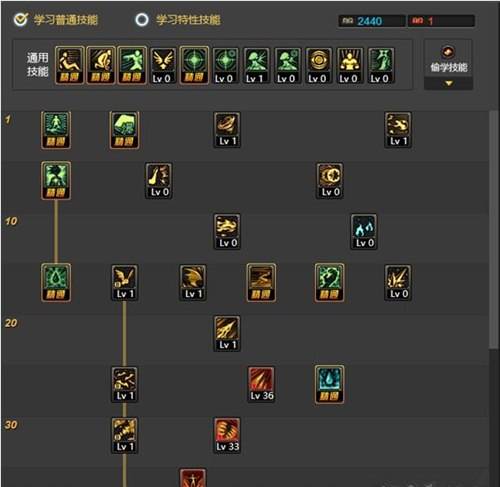Select the green dragon skill icon

click(329, 283)
